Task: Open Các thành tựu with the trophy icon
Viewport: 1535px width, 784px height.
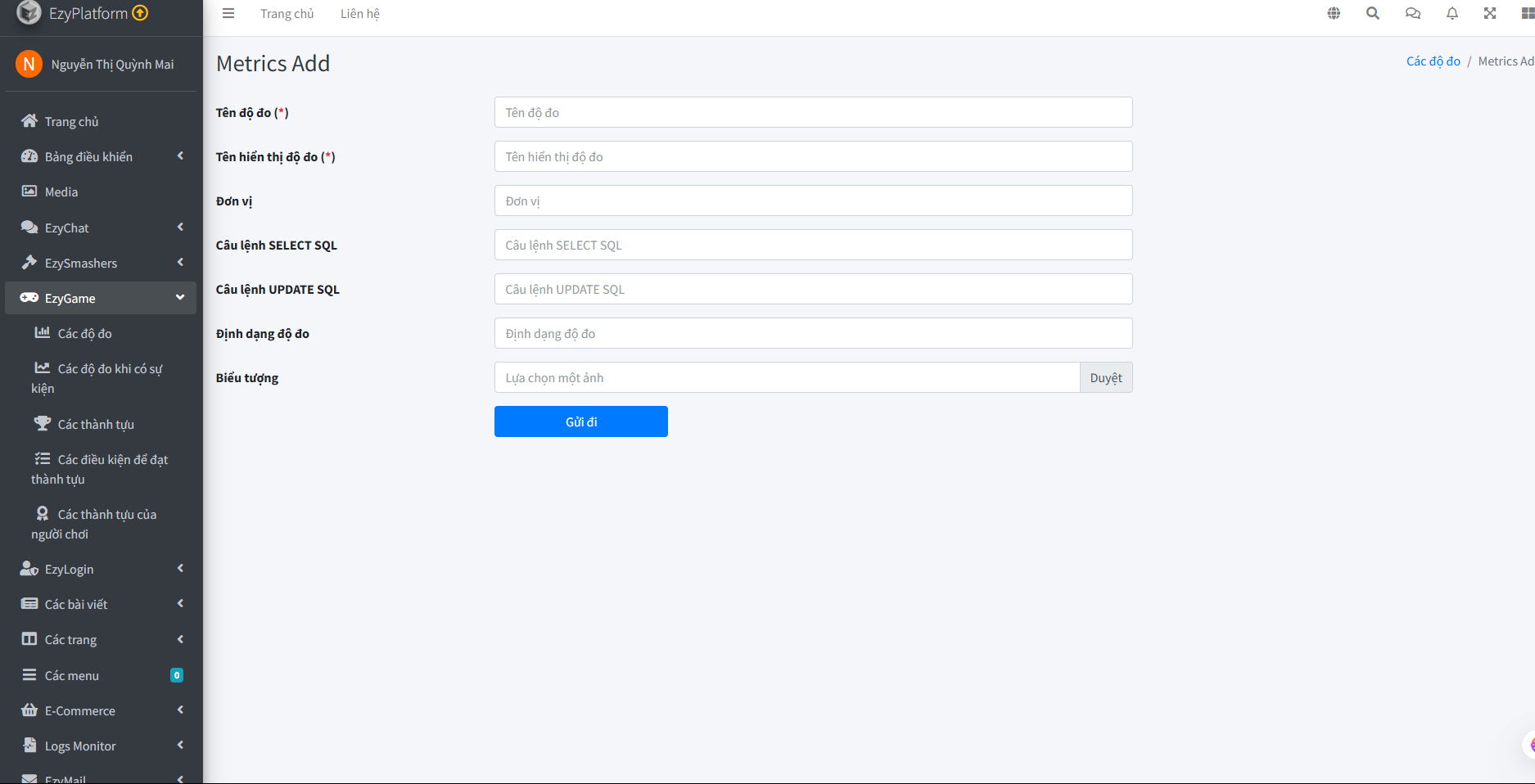Action: coord(94,424)
